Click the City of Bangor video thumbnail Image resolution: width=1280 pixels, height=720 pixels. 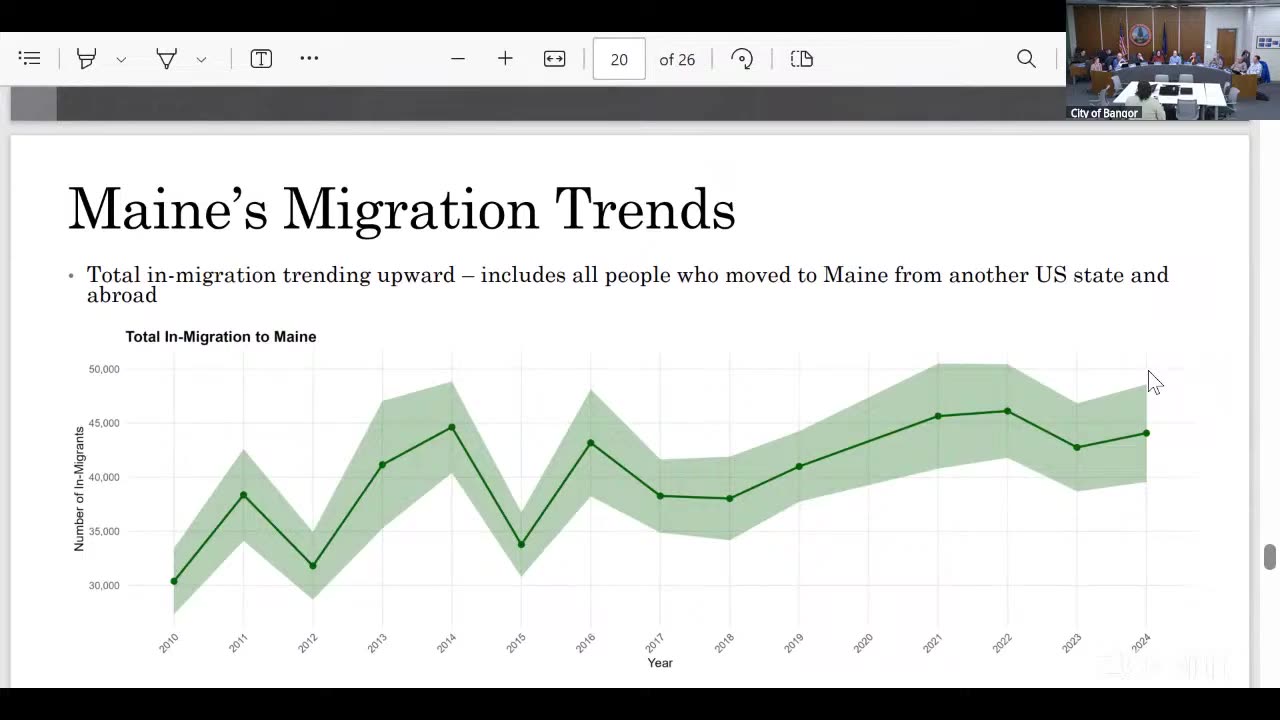tap(1172, 60)
